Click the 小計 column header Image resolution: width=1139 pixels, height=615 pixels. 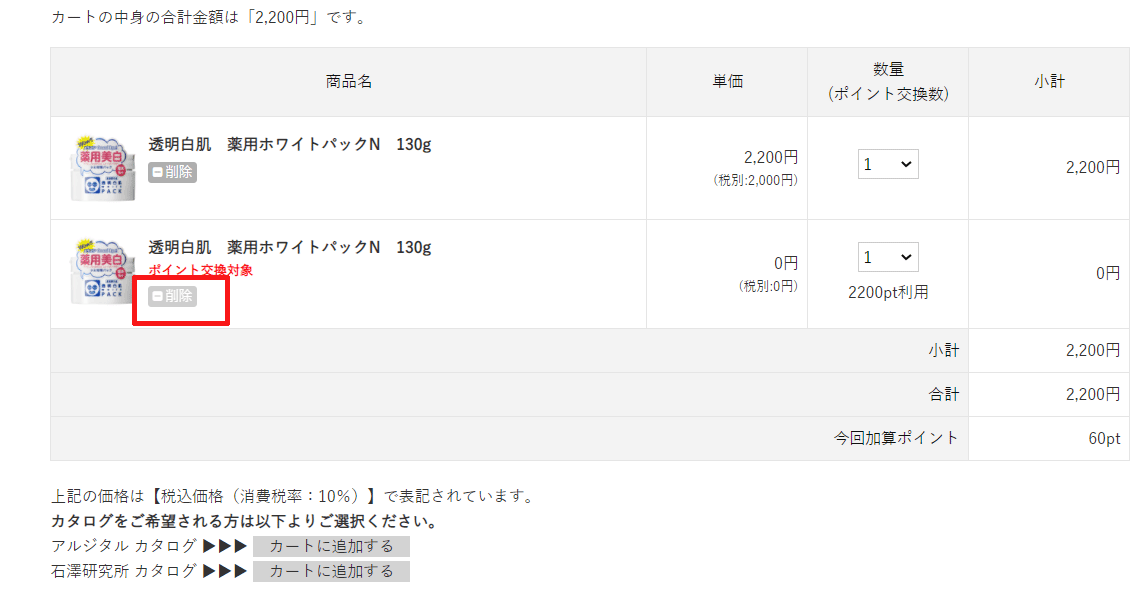(x=1049, y=81)
